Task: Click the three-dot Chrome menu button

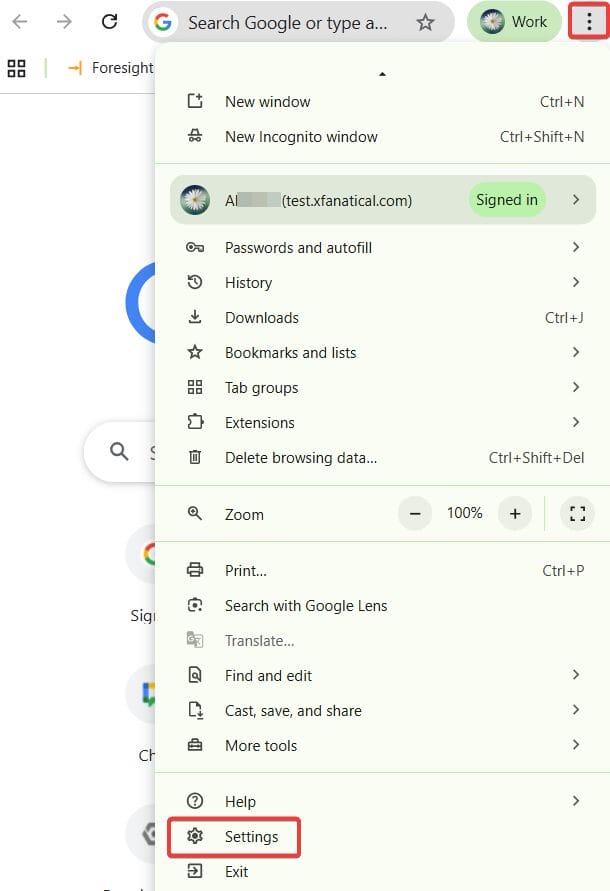Action: click(x=589, y=22)
